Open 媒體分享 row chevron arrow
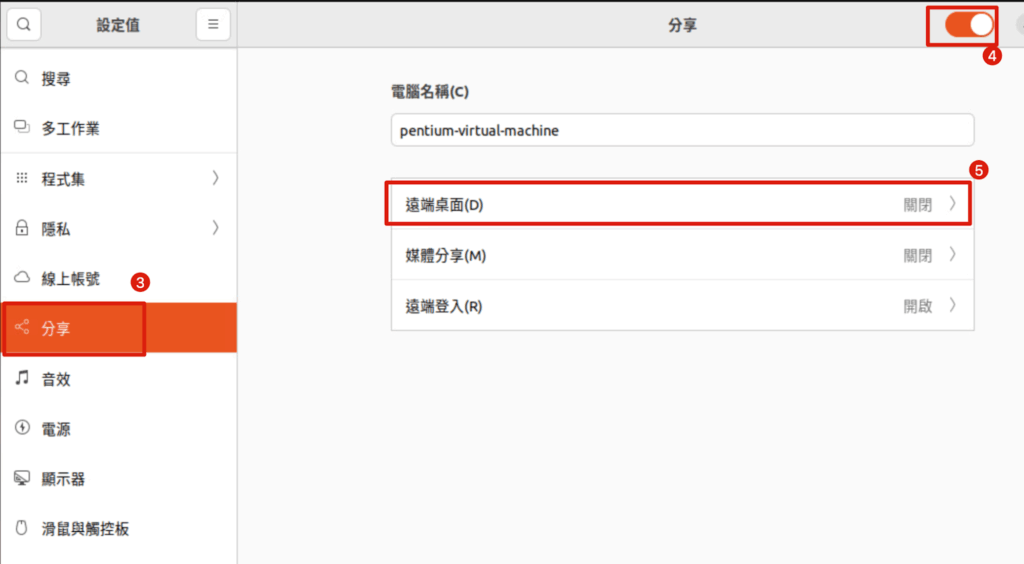Image resolution: width=1024 pixels, height=564 pixels. pyautogui.click(x=952, y=255)
